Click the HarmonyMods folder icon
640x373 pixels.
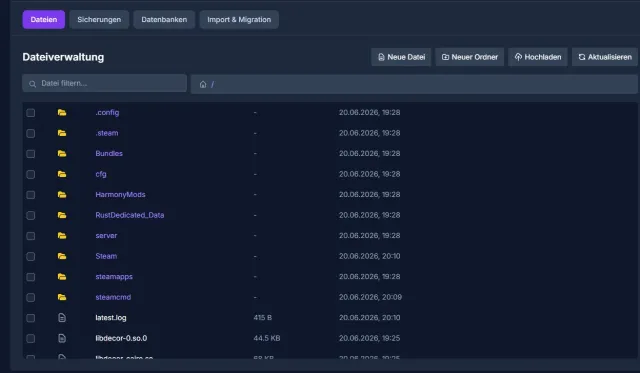click(62, 195)
